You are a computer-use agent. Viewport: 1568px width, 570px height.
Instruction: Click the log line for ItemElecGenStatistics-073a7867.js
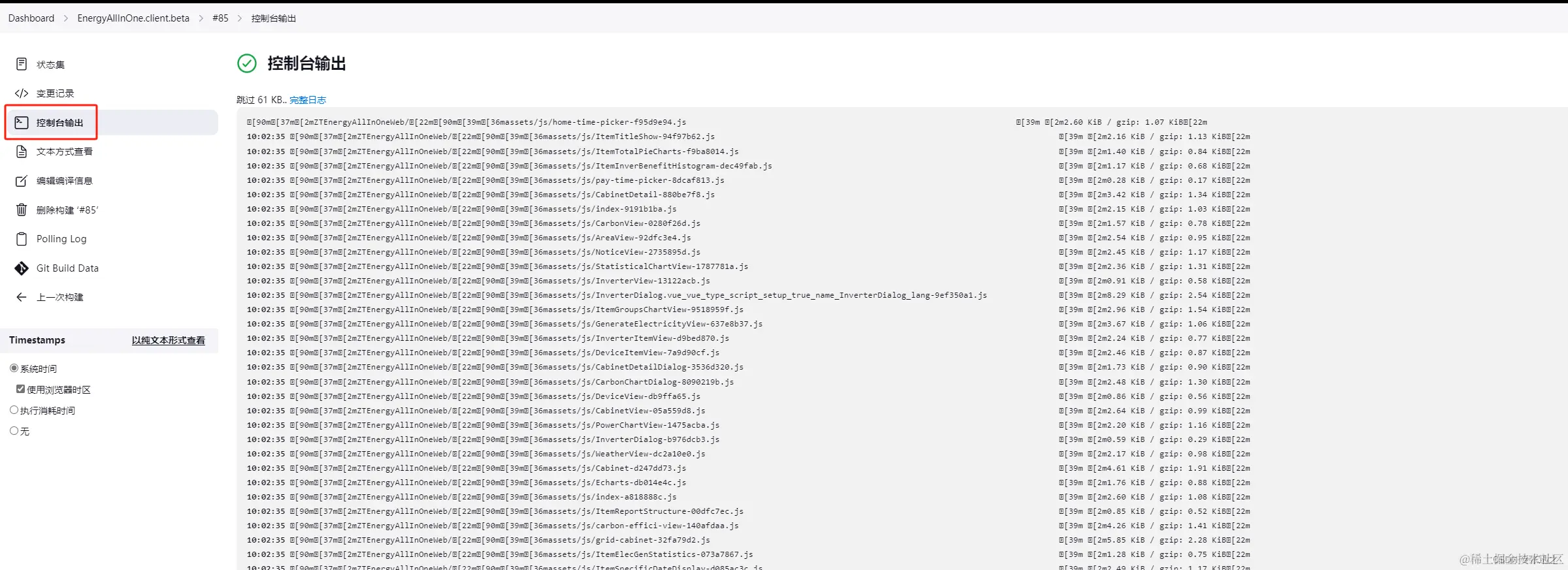click(x=748, y=554)
